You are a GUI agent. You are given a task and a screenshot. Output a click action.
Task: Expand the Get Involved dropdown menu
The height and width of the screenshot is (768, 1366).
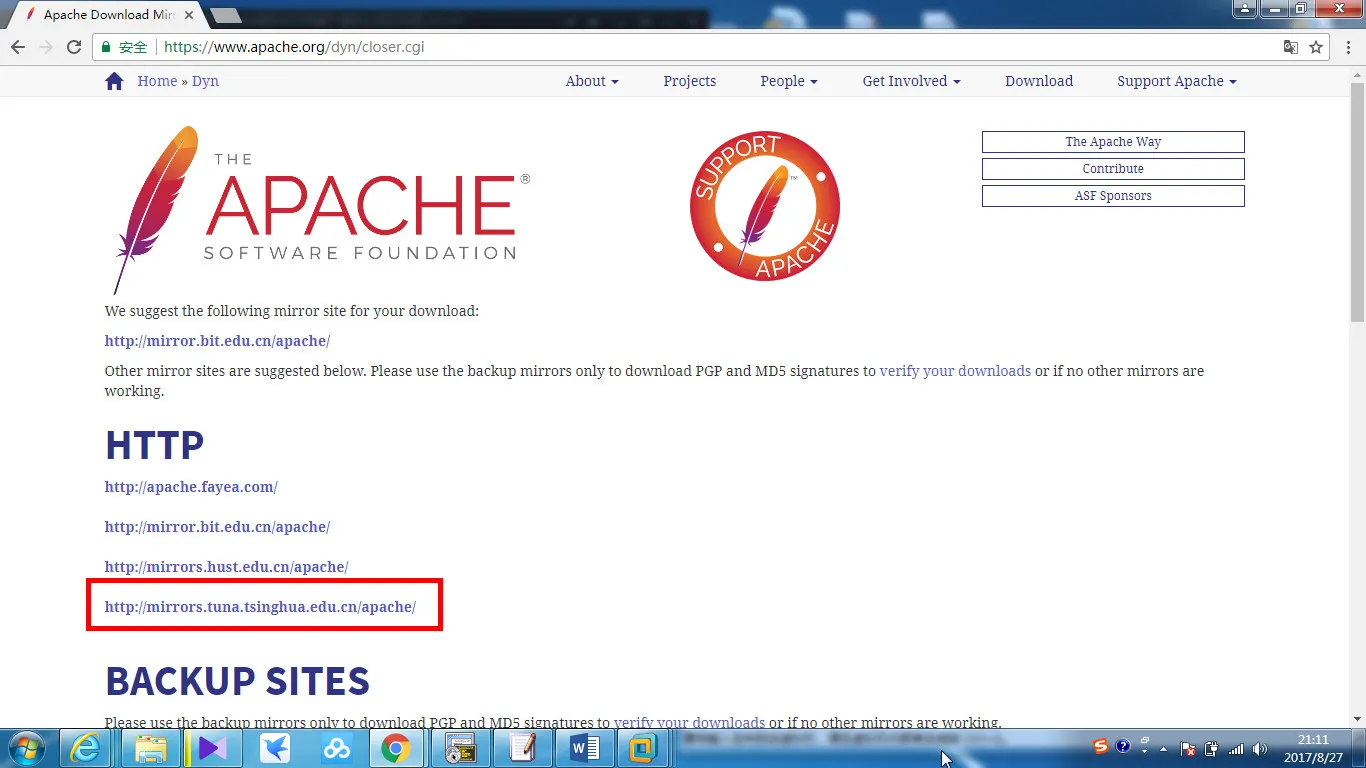click(912, 81)
